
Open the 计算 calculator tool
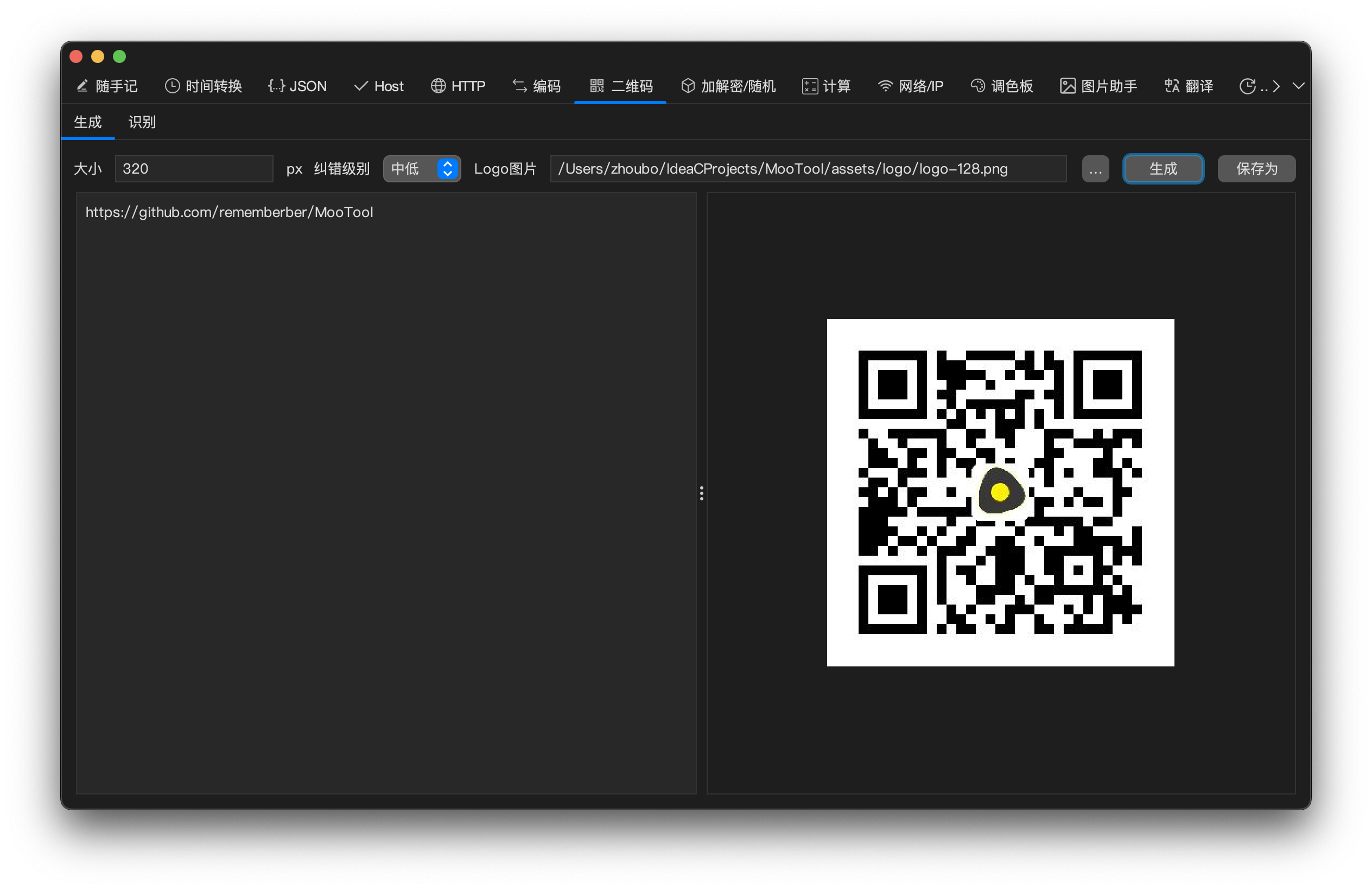tap(826, 86)
